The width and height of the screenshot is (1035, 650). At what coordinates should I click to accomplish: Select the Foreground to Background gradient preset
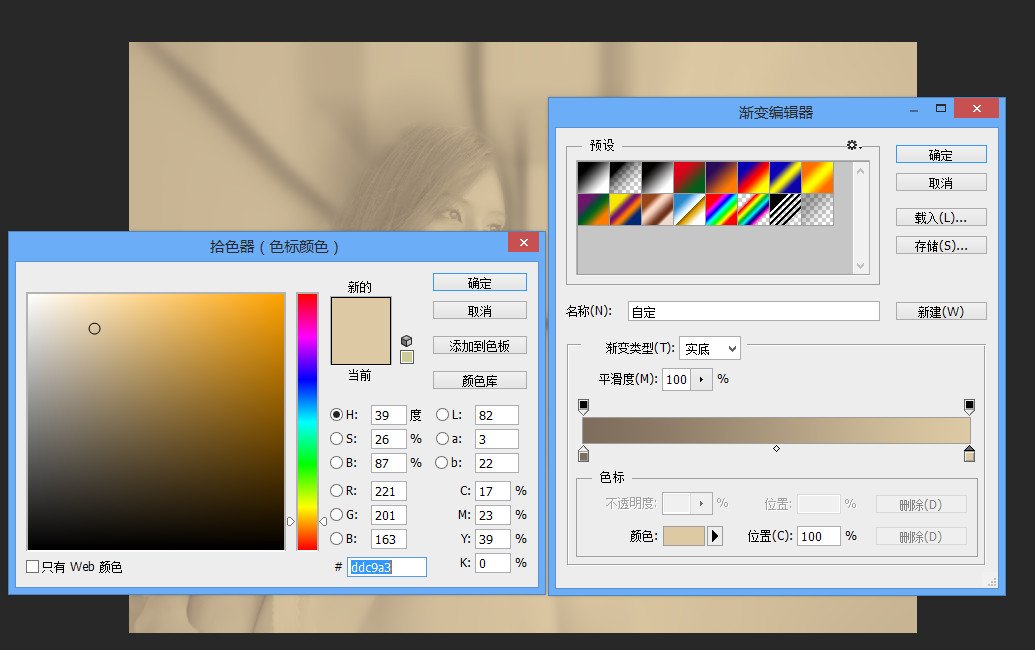[593, 177]
